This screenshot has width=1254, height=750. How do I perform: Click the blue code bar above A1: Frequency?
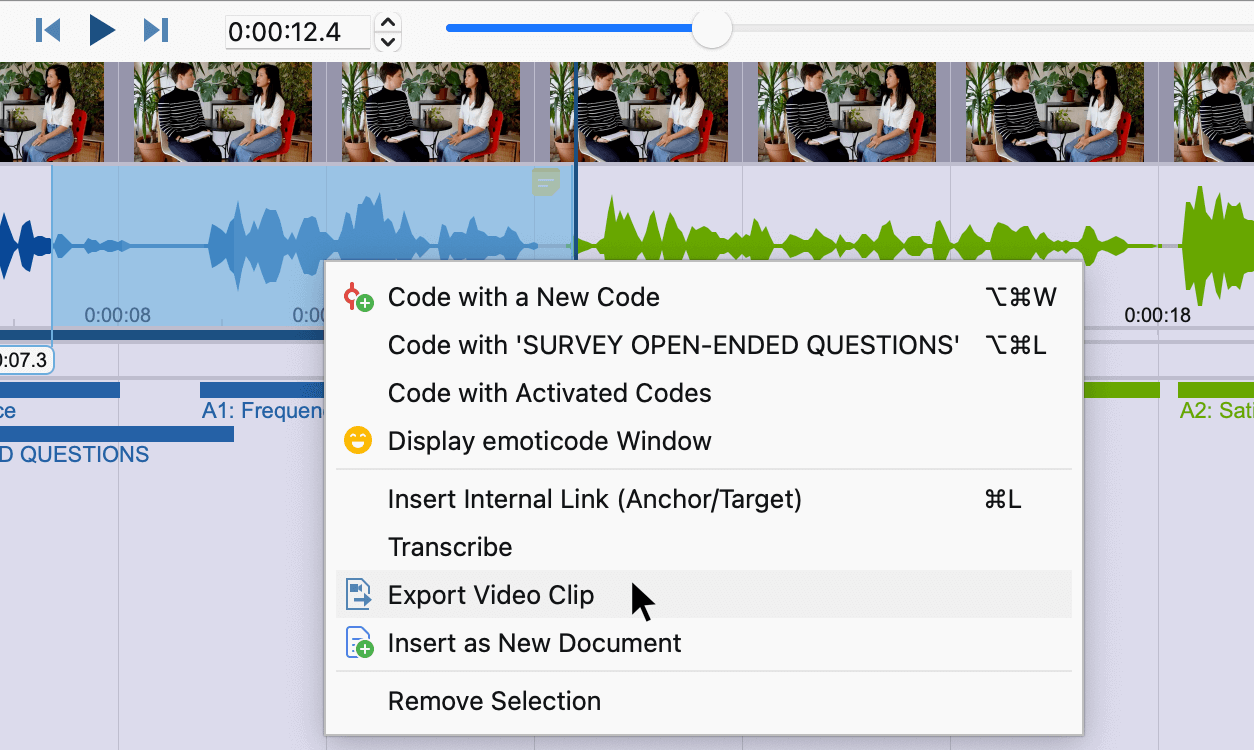coord(263,390)
